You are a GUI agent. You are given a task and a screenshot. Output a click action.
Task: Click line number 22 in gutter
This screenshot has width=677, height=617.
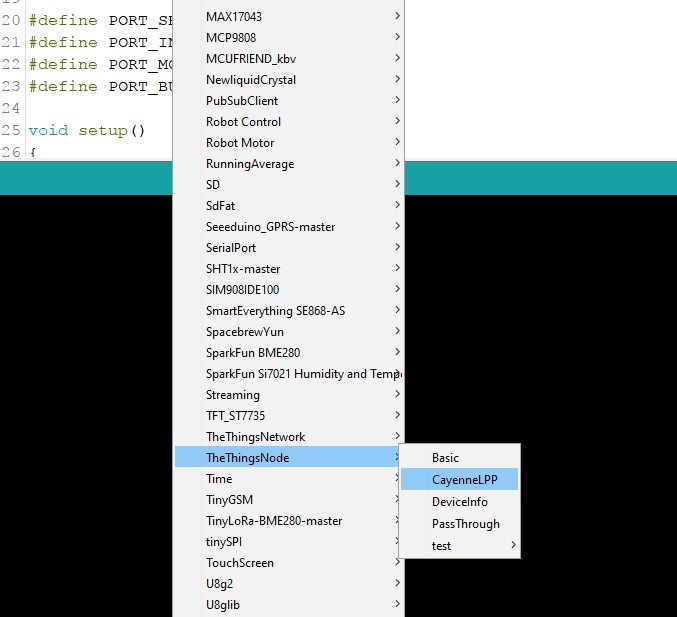click(11, 64)
